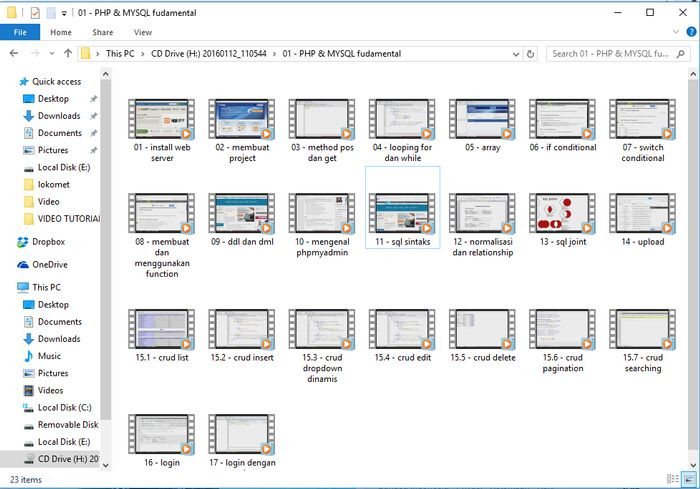Image resolution: width=700 pixels, height=489 pixels.
Task: Select large icons view button in status bar
Action: (689, 481)
